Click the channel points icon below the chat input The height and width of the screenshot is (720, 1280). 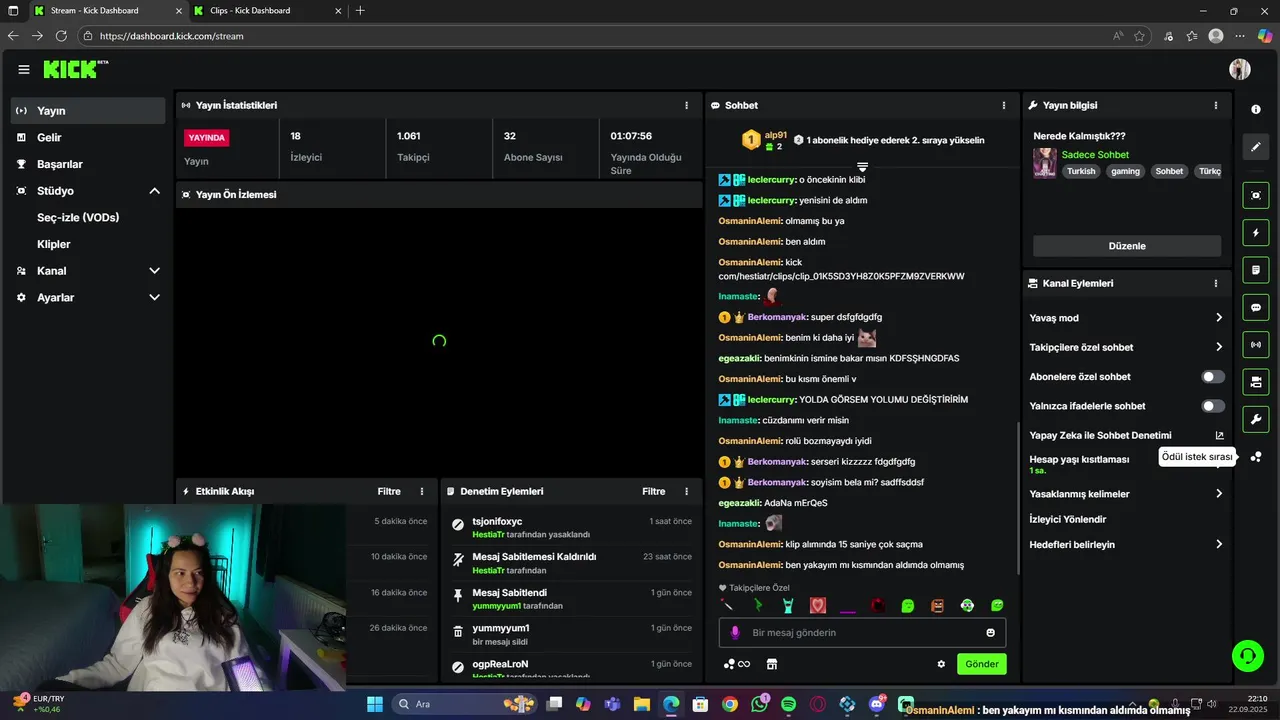coord(736,664)
